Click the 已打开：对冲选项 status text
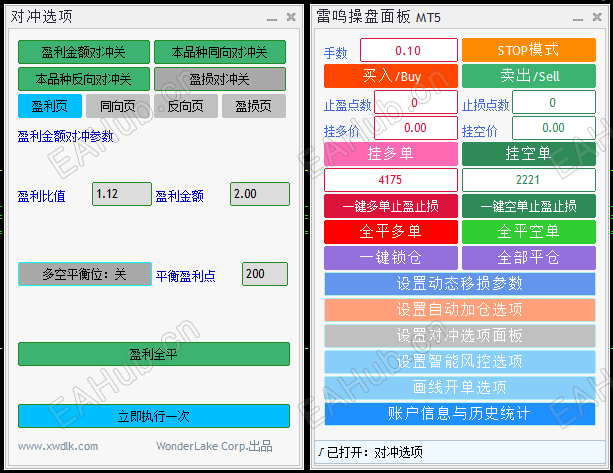Screen dimensions: 613x473 tap(375, 452)
